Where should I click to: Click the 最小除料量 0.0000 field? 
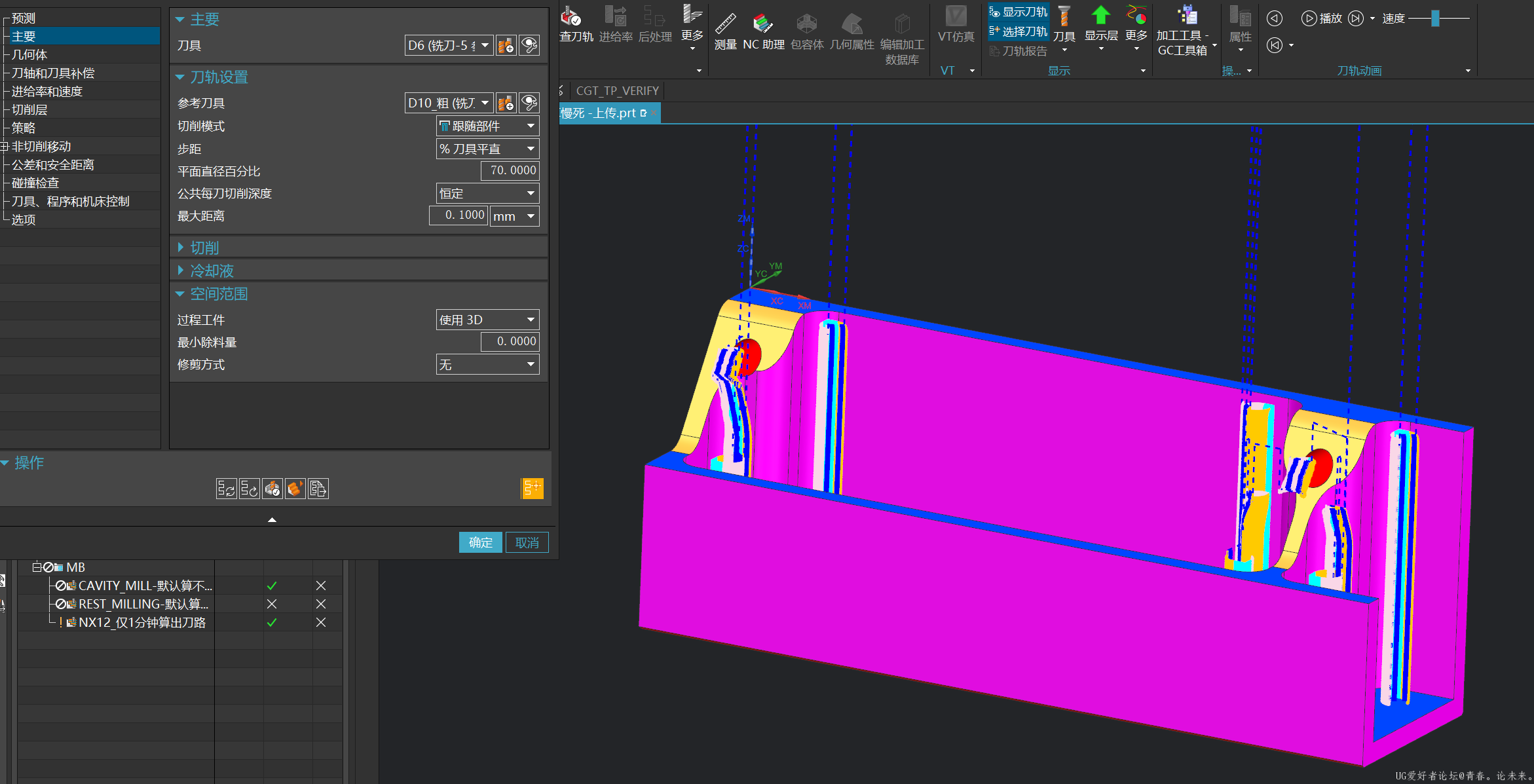[510, 341]
